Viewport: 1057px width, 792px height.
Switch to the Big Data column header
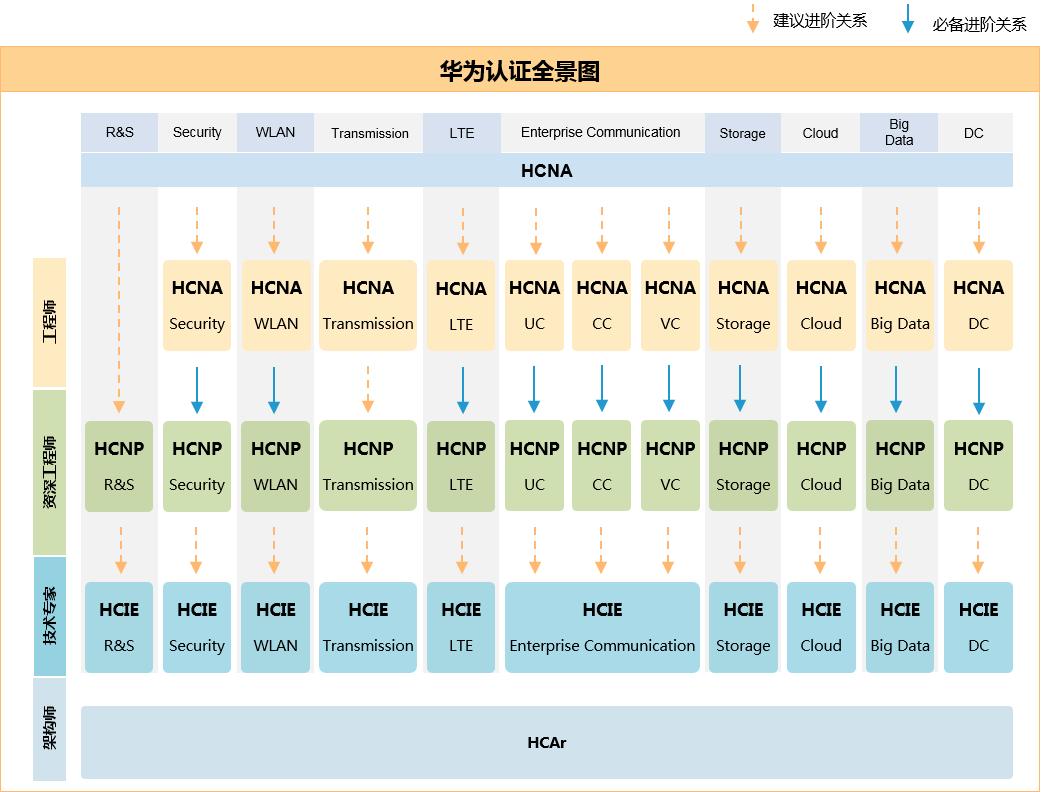pyautogui.click(x=898, y=132)
